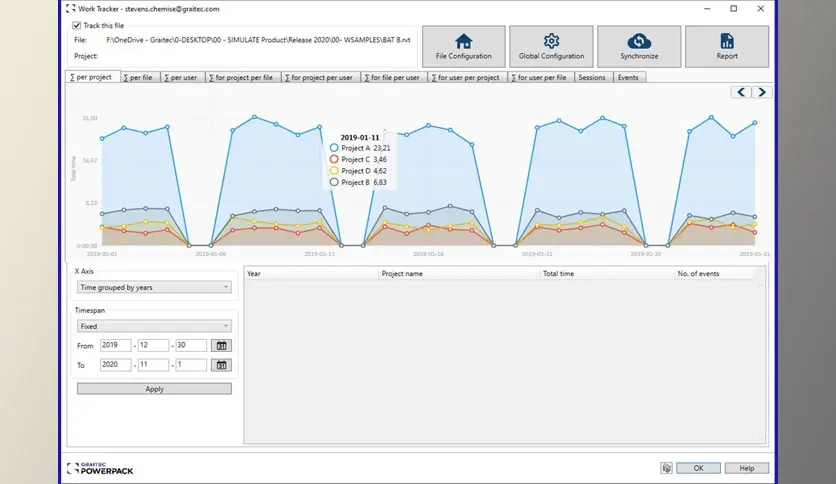Expand the X Axis grouping dropdown

pos(154,287)
